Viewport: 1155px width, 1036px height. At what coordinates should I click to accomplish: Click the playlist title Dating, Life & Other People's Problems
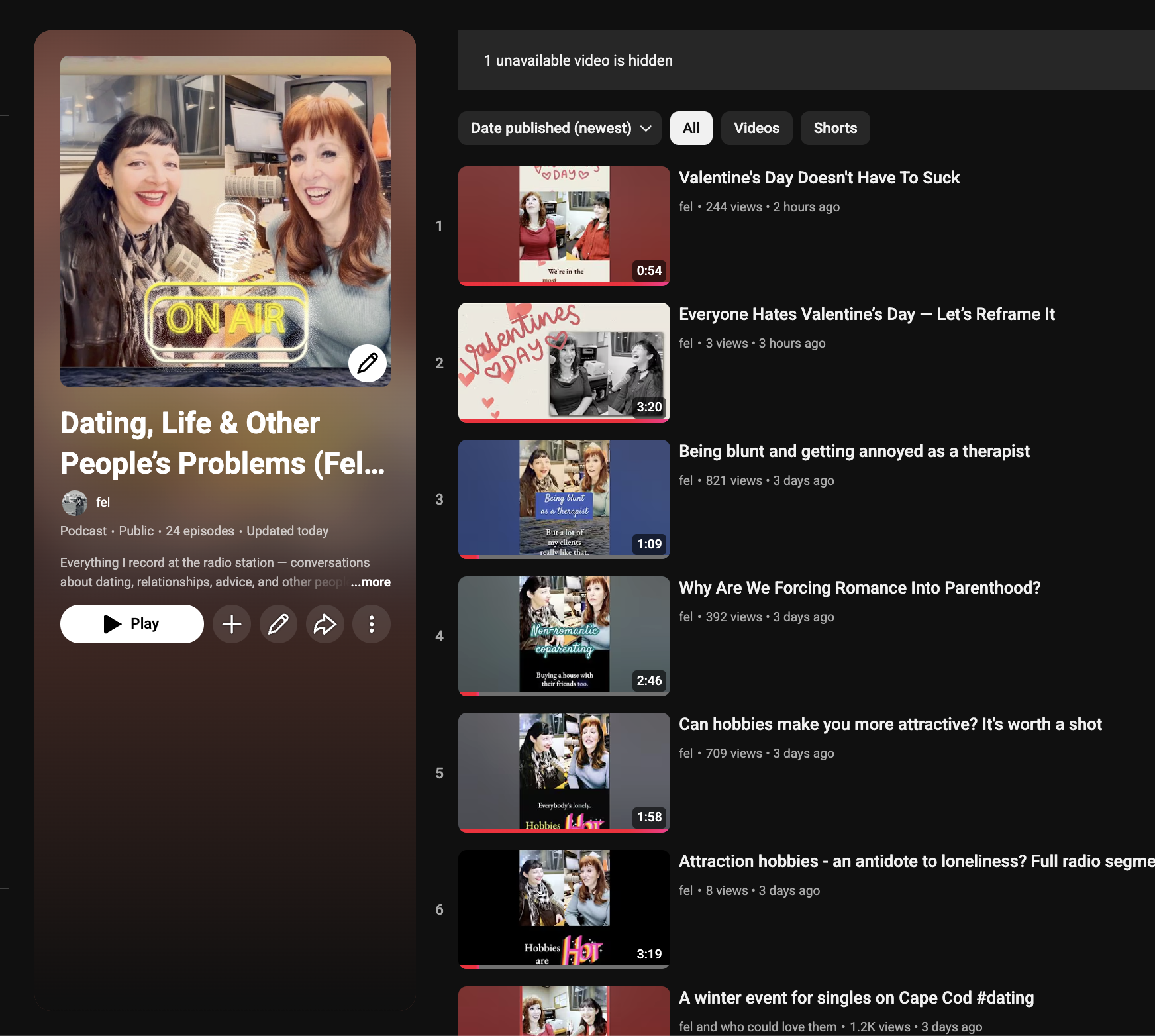click(x=223, y=443)
